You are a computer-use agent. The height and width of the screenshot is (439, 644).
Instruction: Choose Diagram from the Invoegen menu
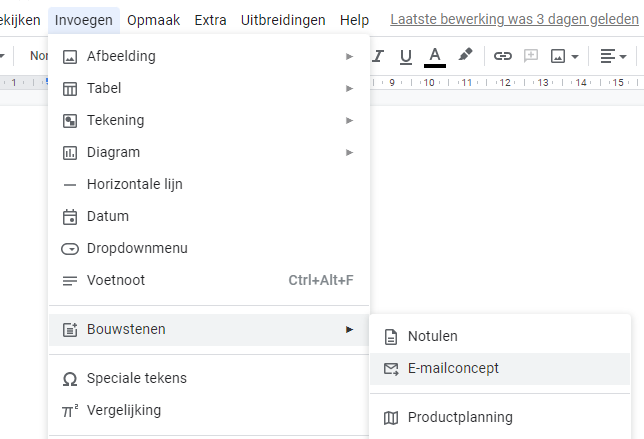tap(209, 152)
